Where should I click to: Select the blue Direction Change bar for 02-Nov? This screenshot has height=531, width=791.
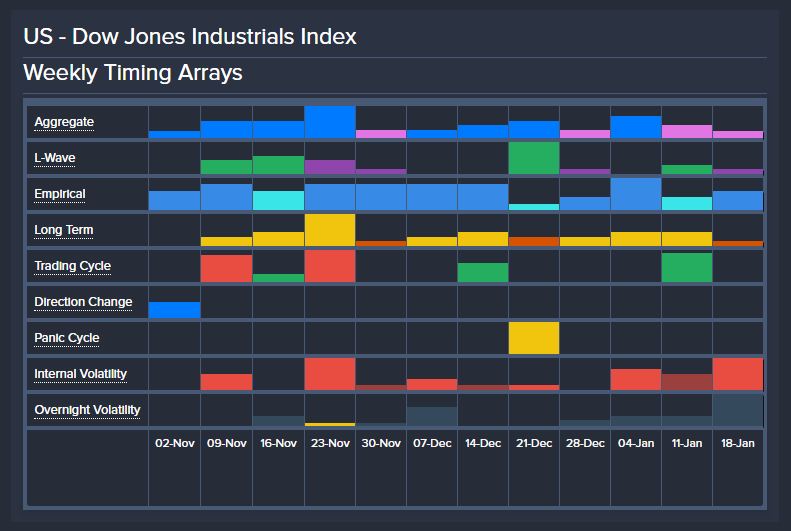click(x=175, y=310)
